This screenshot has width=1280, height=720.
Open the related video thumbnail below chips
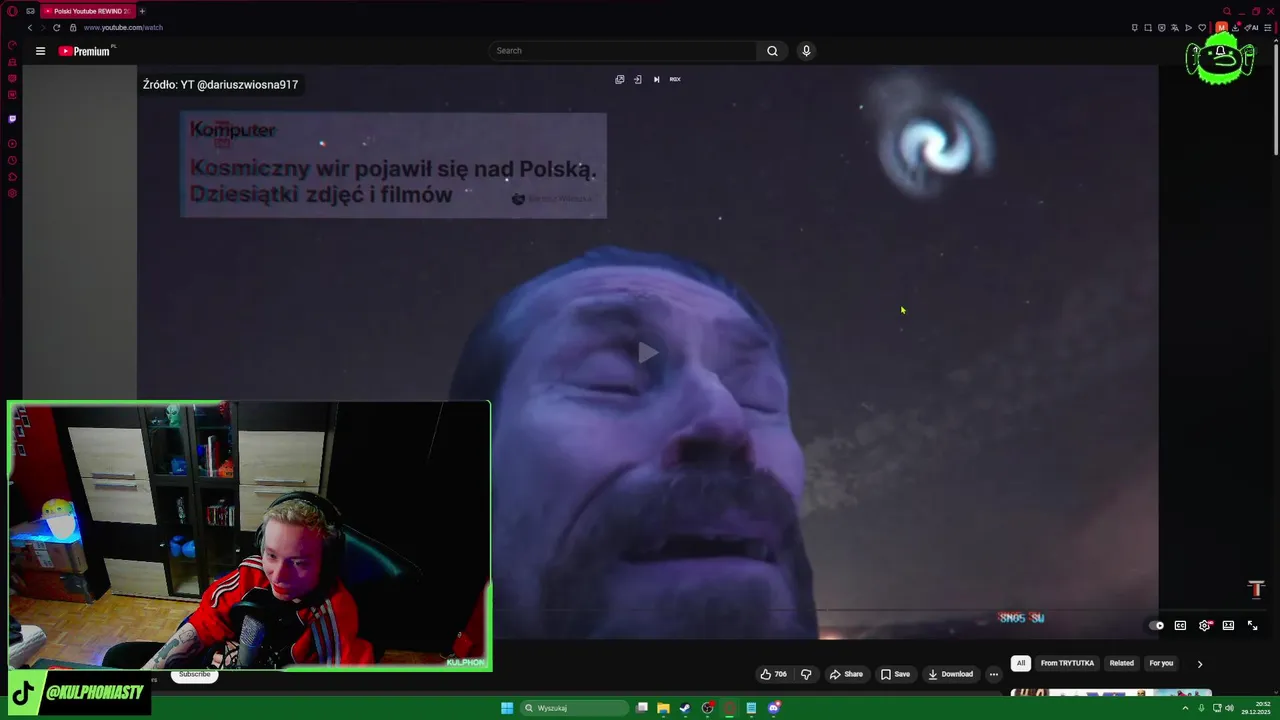tap(1111, 692)
